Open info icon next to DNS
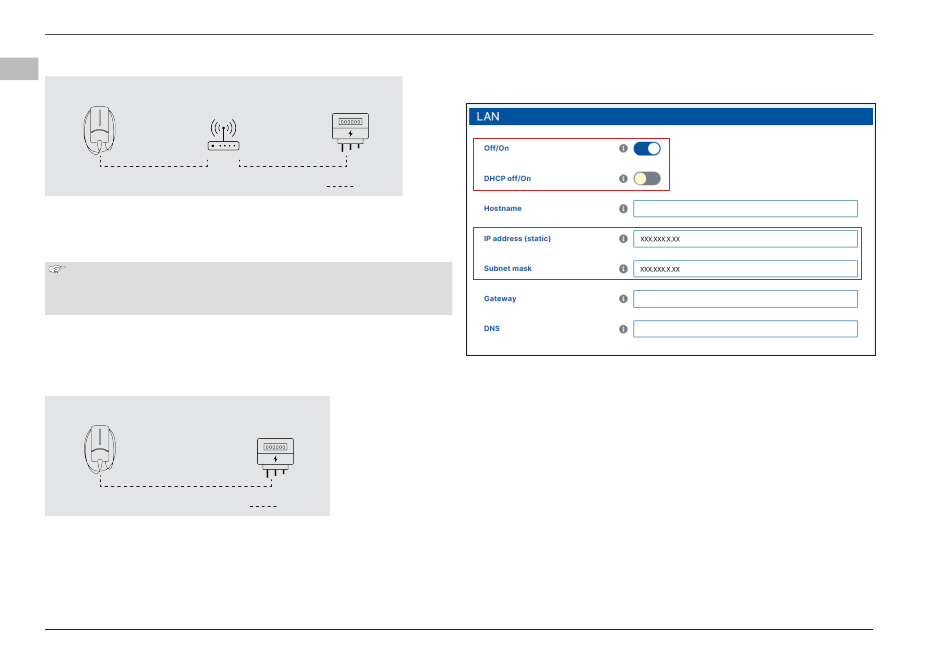Screen dimensions: 950x670 pyautogui.click(x=623, y=329)
